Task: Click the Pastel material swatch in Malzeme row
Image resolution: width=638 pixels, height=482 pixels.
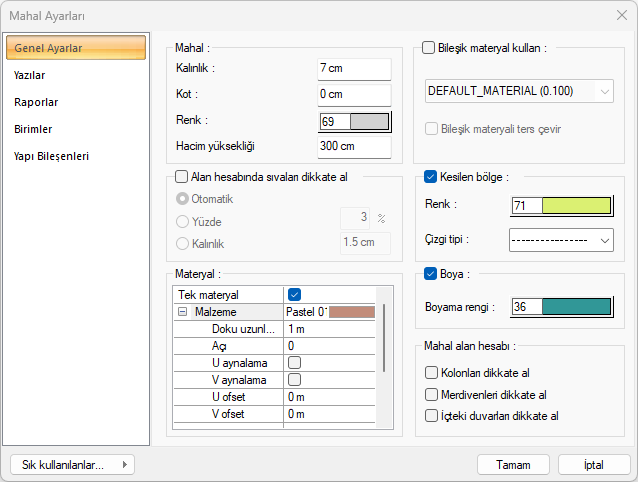Action: (x=351, y=312)
